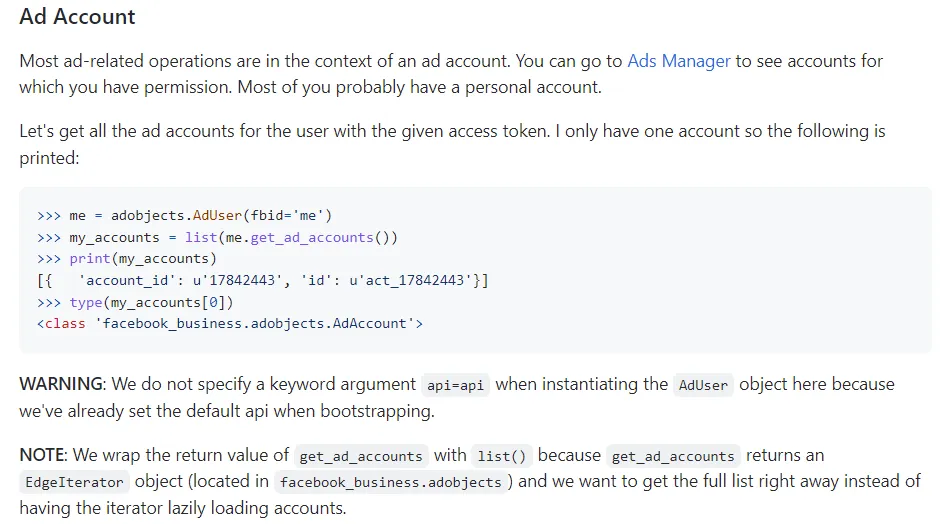Click the list() inline code snippet
This screenshot has width=950, height=524.
click(x=499, y=456)
